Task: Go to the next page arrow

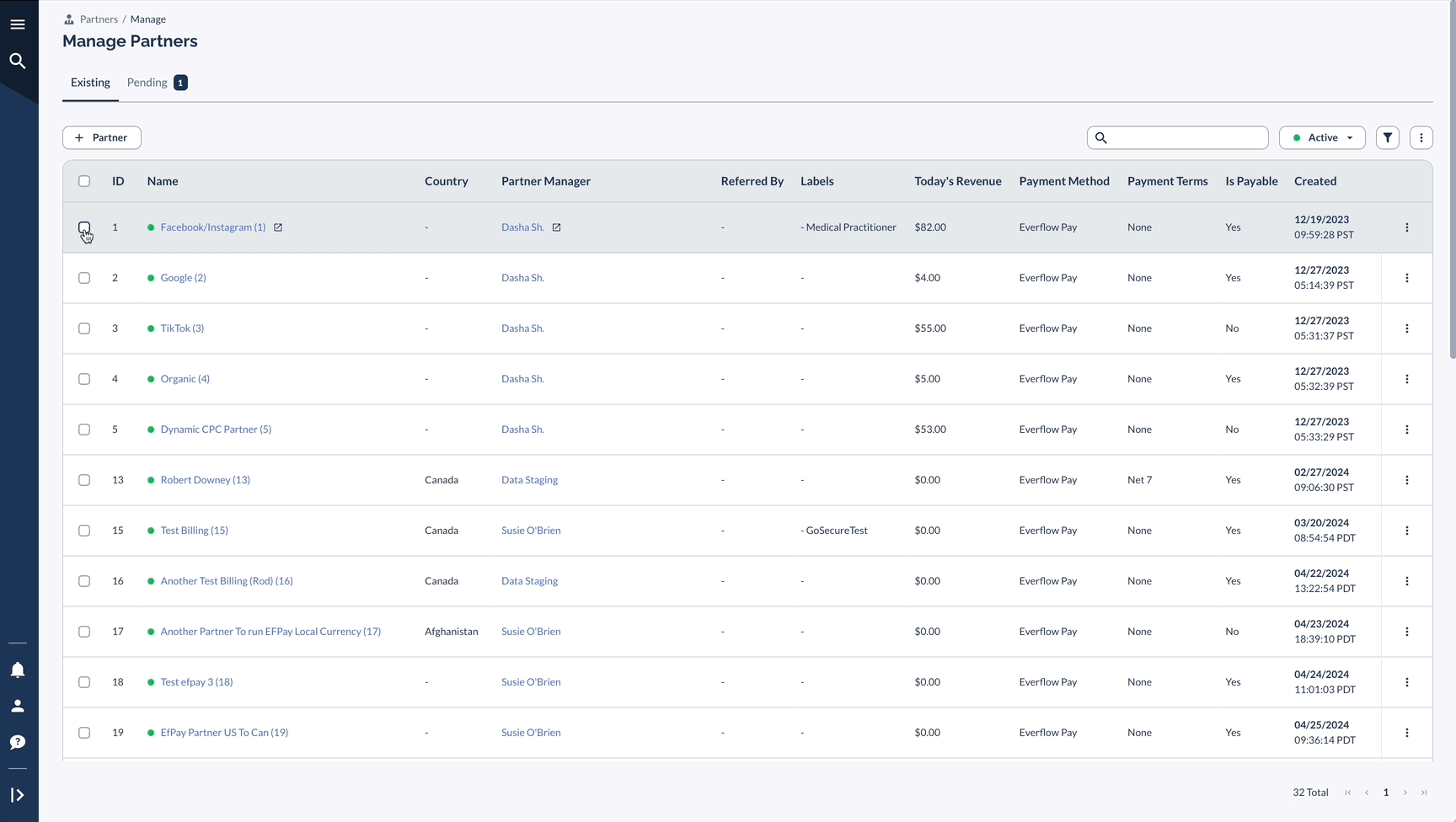Action: (1405, 793)
